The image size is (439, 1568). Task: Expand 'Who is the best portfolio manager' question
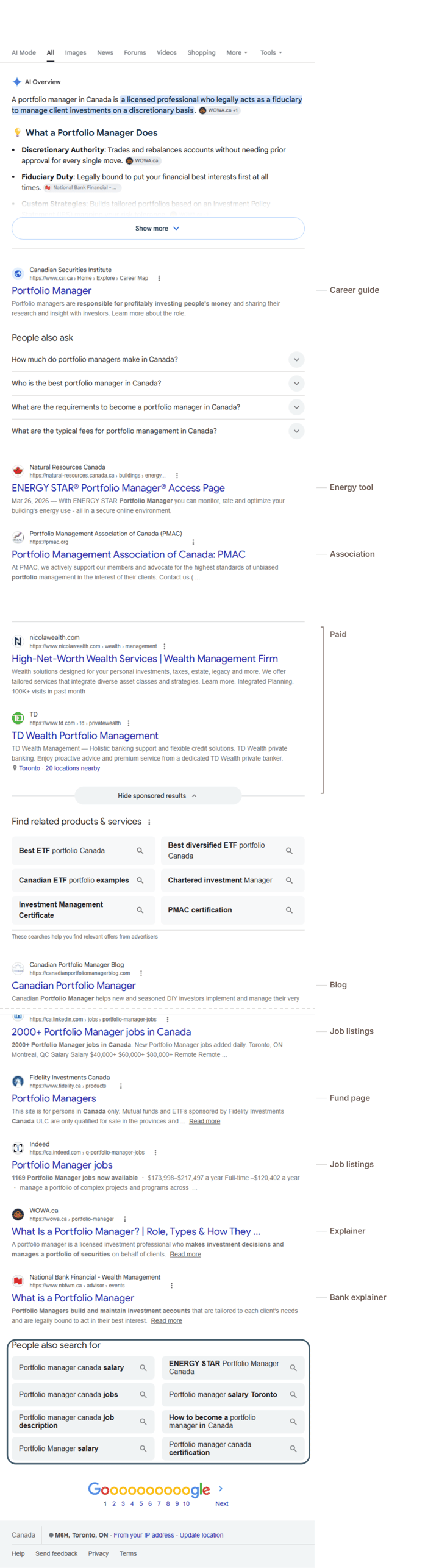(x=158, y=383)
